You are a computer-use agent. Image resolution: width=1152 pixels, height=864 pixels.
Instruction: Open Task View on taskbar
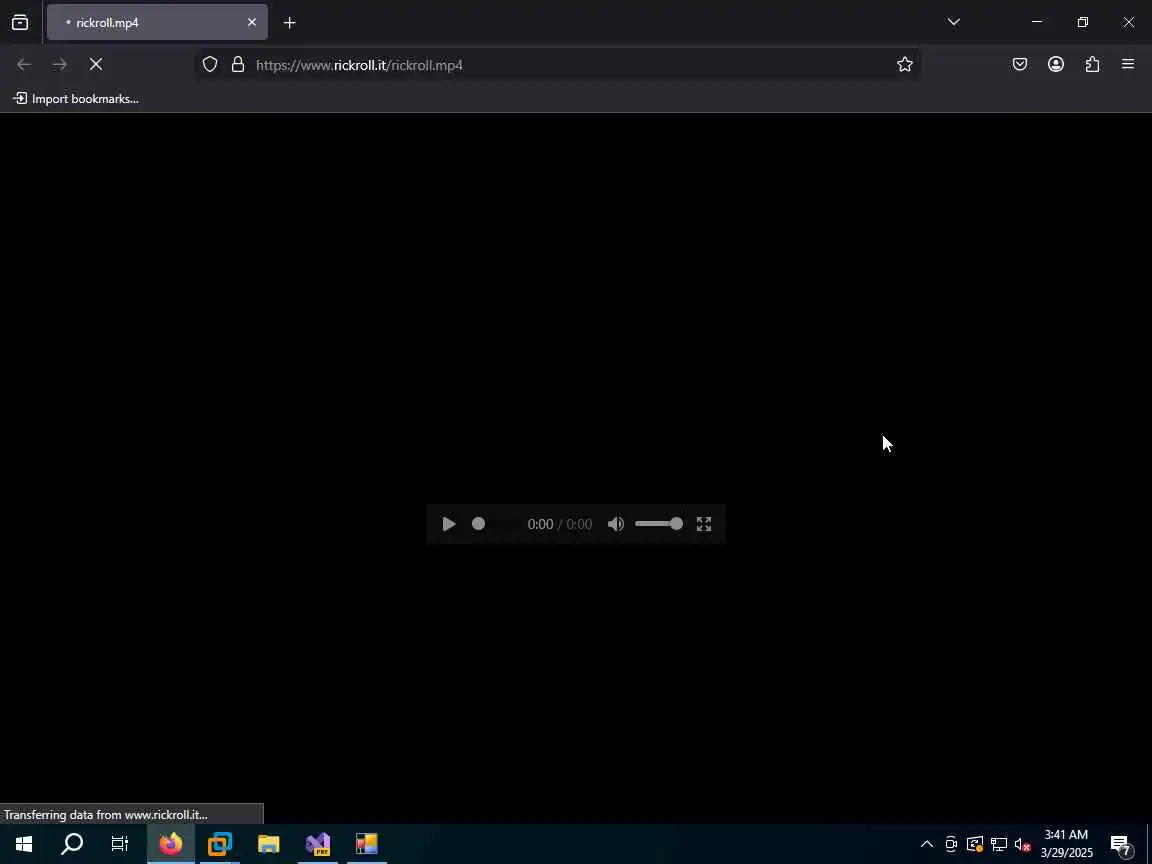coord(120,844)
